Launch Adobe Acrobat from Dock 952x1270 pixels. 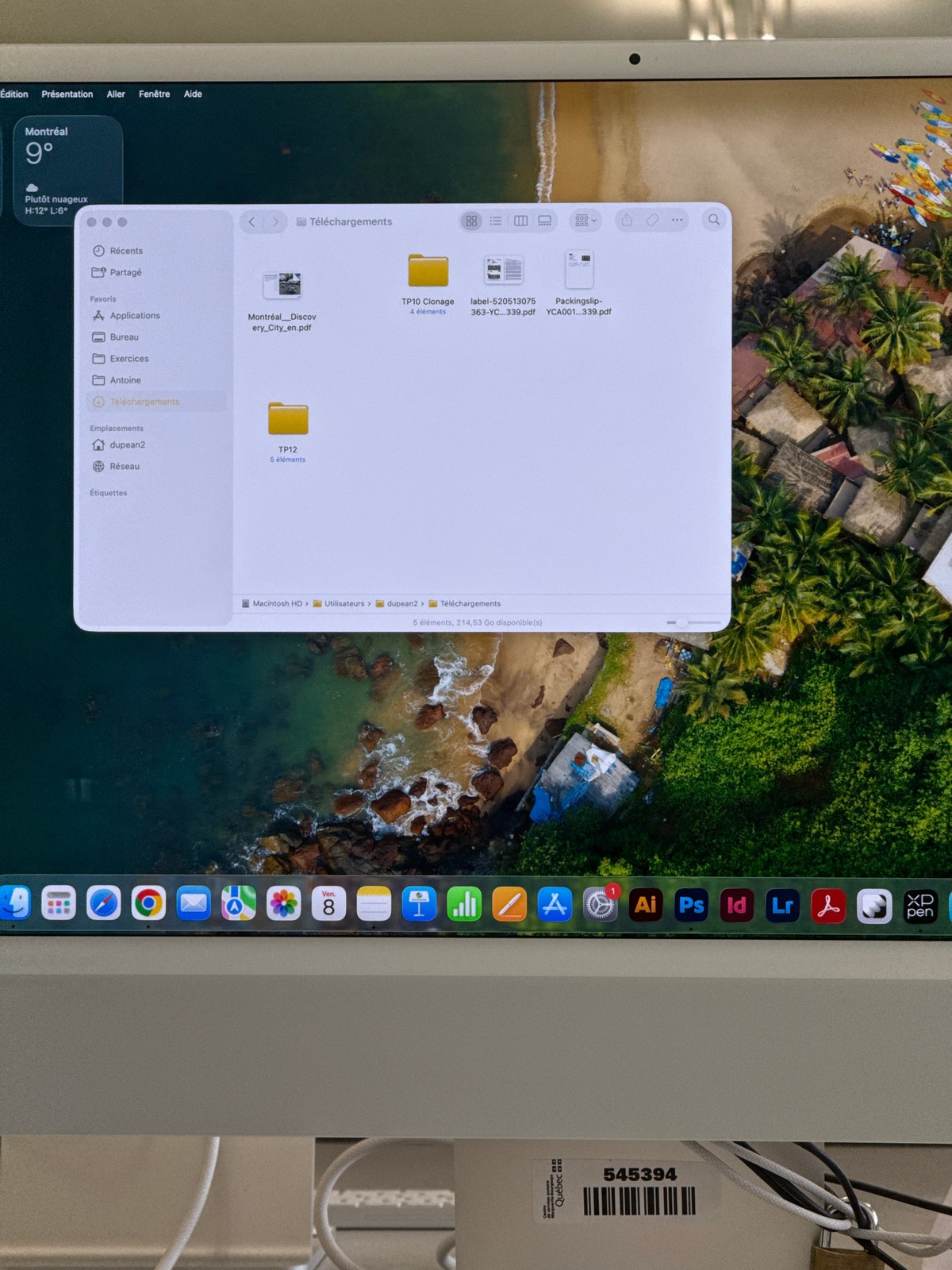tap(828, 906)
